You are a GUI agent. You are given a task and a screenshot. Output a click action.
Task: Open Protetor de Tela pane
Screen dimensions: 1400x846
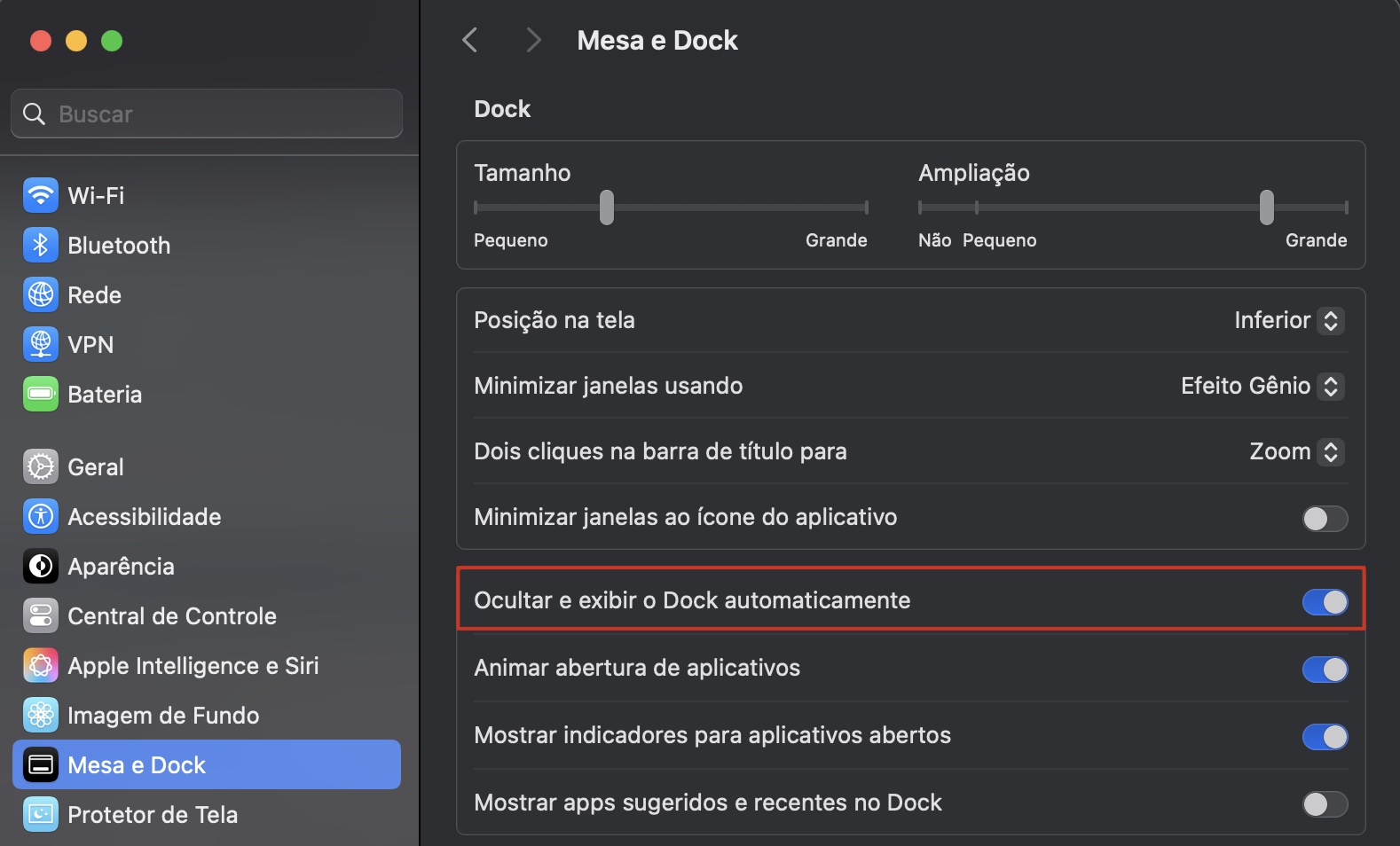coord(207,814)
